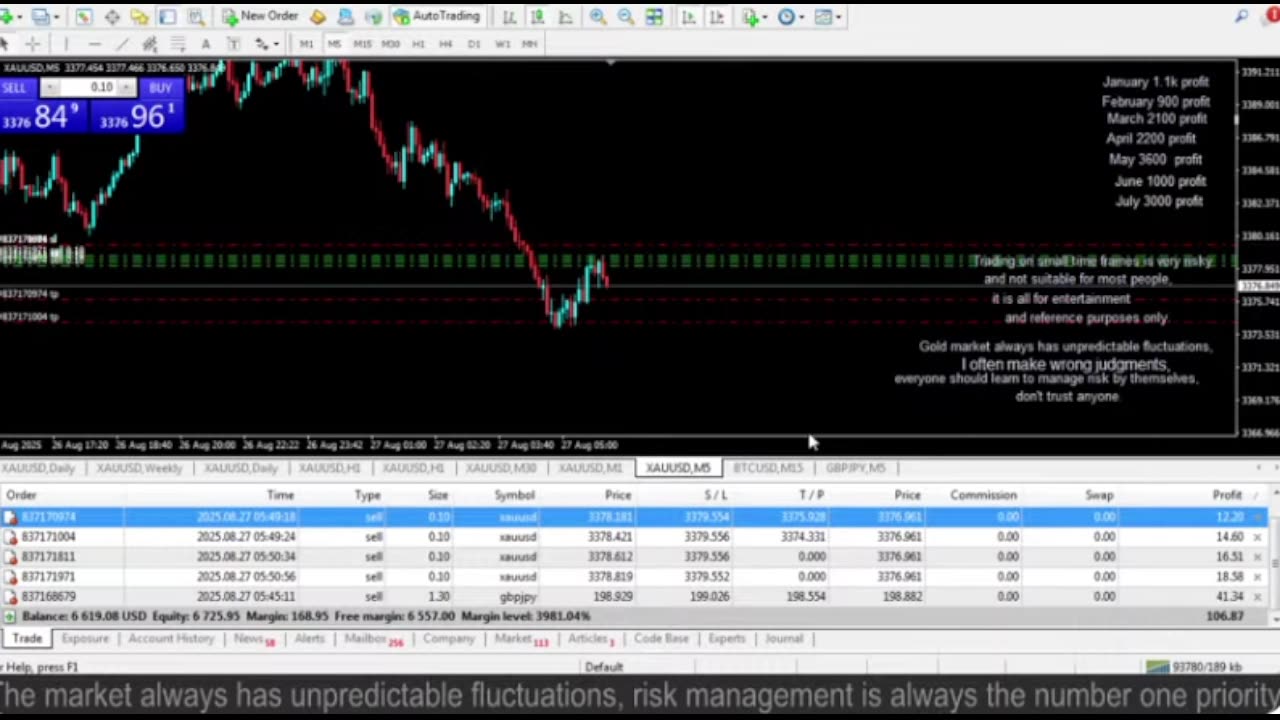1280x720 pixels.
Task: Click the Symbol column header
Action: [x=514, y=495]
